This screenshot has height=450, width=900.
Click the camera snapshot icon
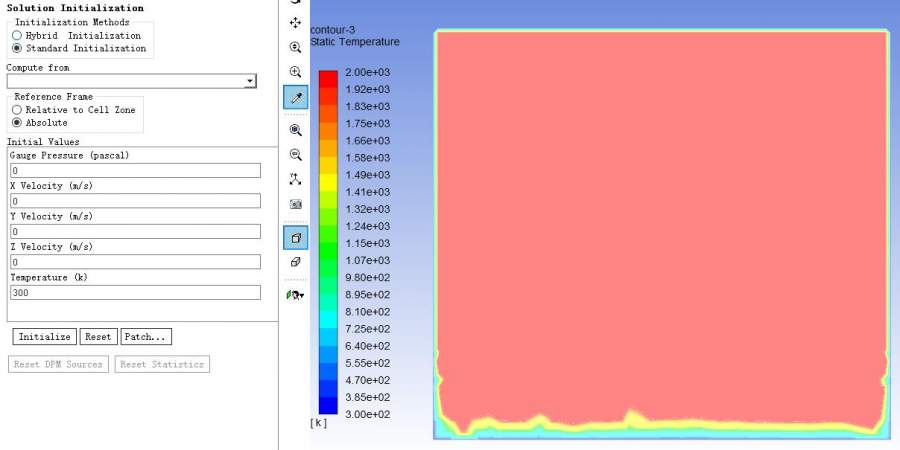pyautogui.click(x=295, y=204)
